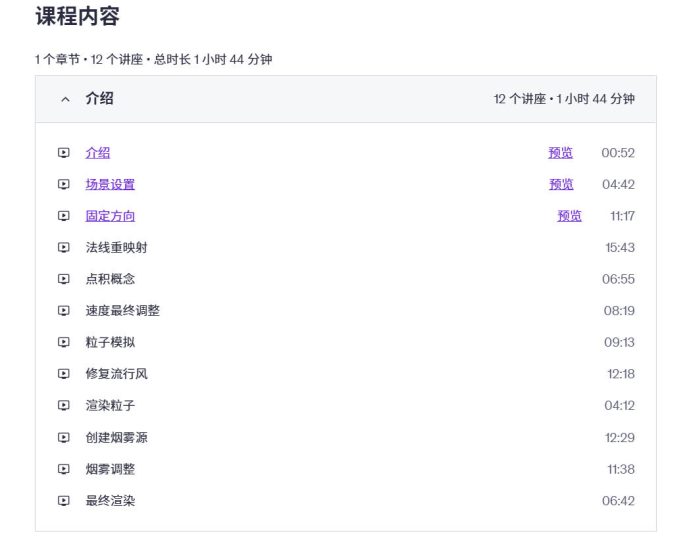
Task: Click video icon beside 最终渲染
Action: click(64, 501)
